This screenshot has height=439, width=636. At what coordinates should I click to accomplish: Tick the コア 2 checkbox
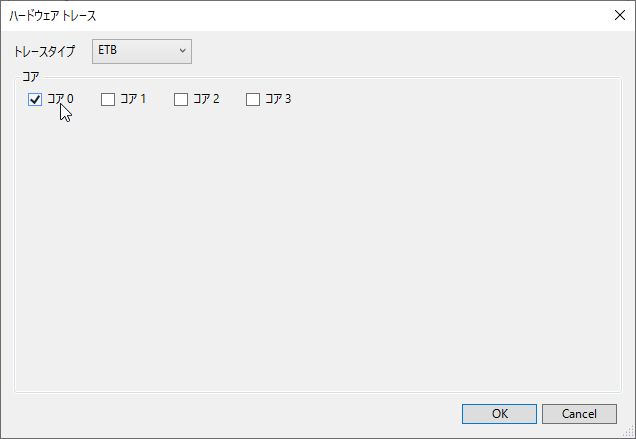(x=181, y=99)
